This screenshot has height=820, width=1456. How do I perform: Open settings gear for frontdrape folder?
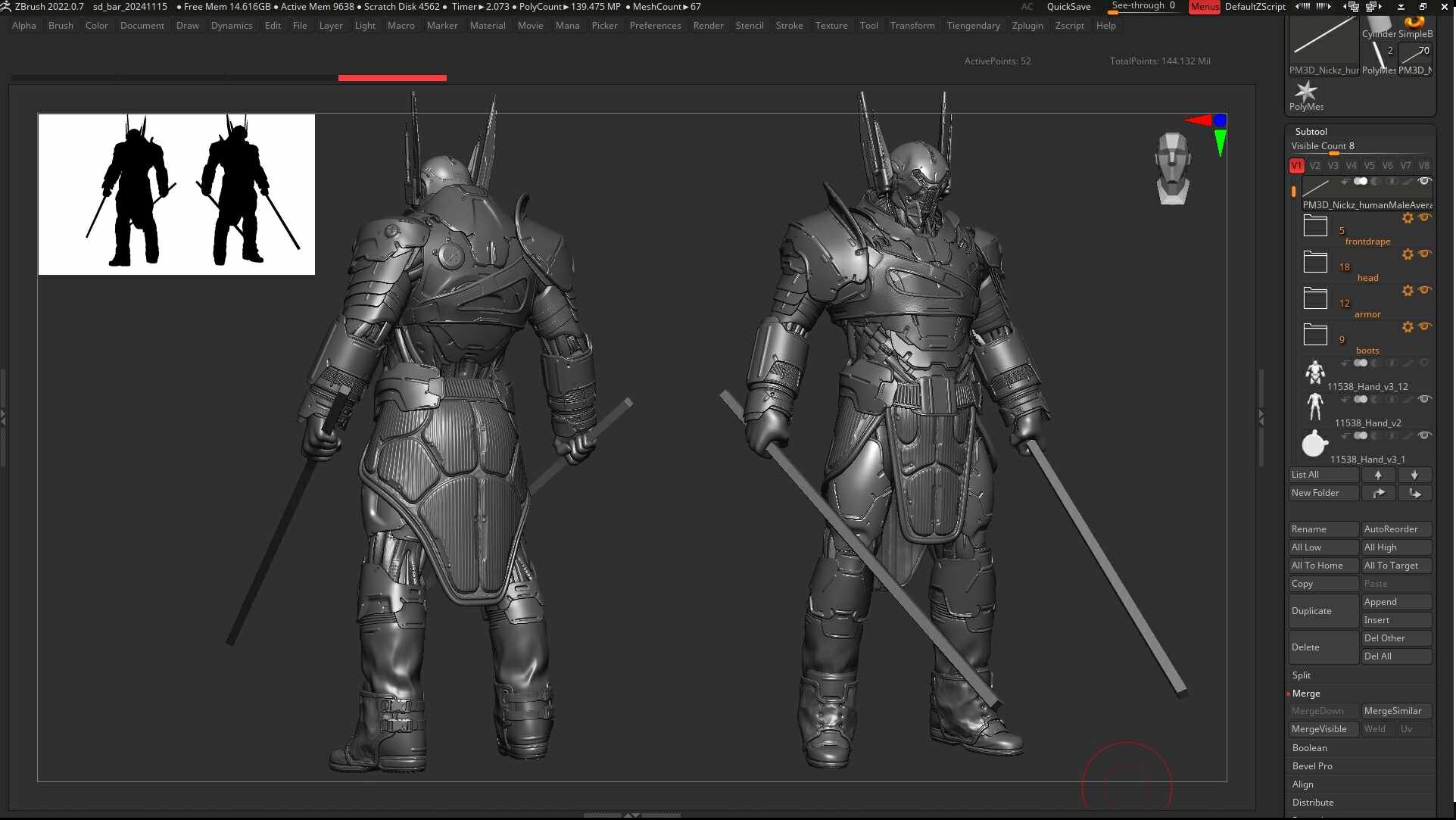[x=1407, y=218]
